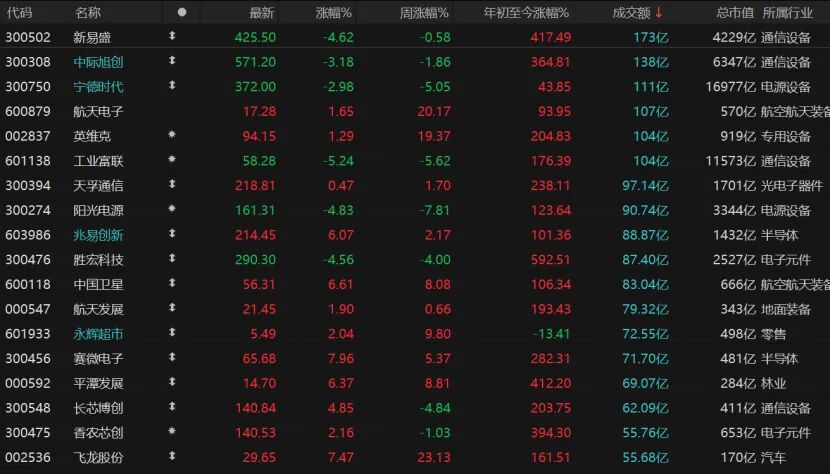Click the red sort arrow beside 成交额
This screenshot has height=474, width=830.
pos(658,13)
